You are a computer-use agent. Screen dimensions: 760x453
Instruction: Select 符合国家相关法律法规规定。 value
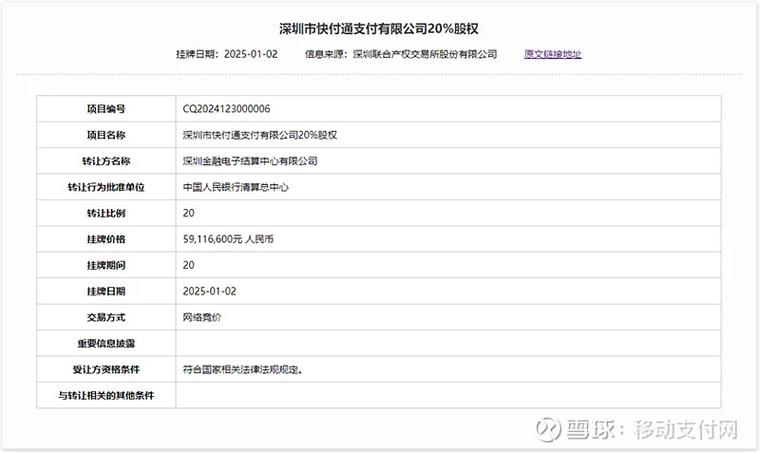pyautogui.click(x=243, y=370)
